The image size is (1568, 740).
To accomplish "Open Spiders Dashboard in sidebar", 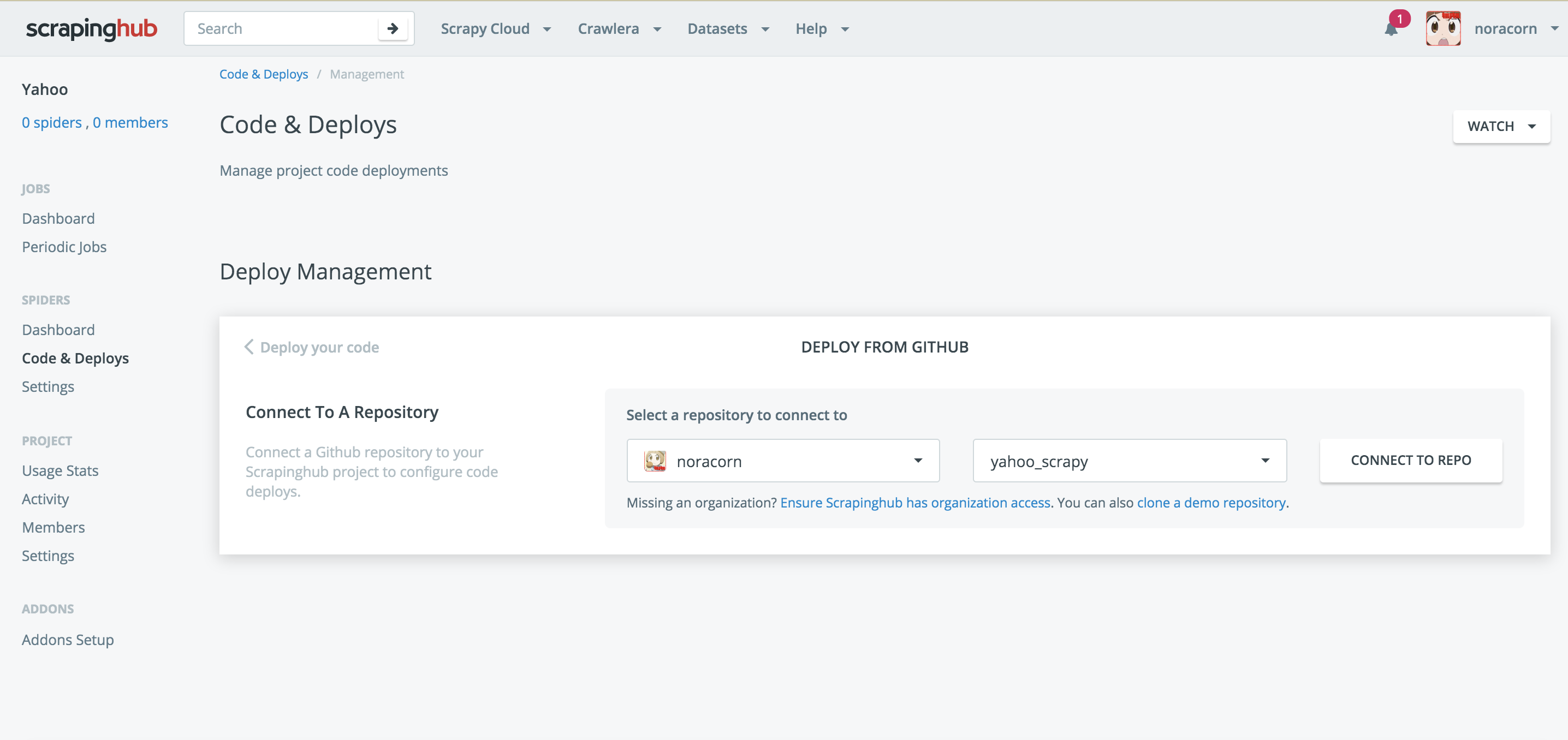I will point(58,330).
